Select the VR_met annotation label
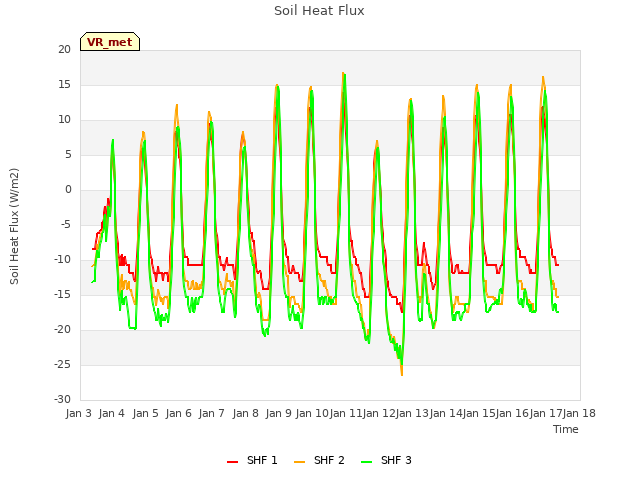Image resolution: width=640 pixels, height=480 pixels. tap(110, 42)
